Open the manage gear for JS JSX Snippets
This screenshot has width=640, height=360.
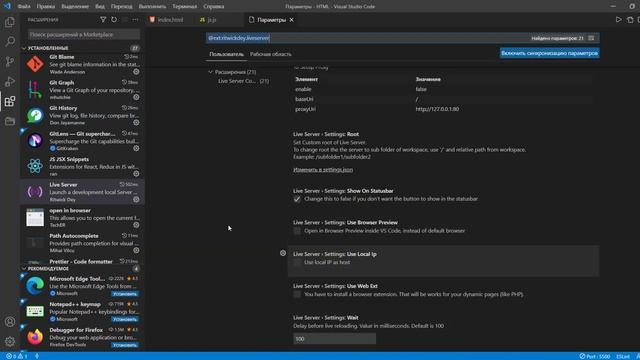136,174
